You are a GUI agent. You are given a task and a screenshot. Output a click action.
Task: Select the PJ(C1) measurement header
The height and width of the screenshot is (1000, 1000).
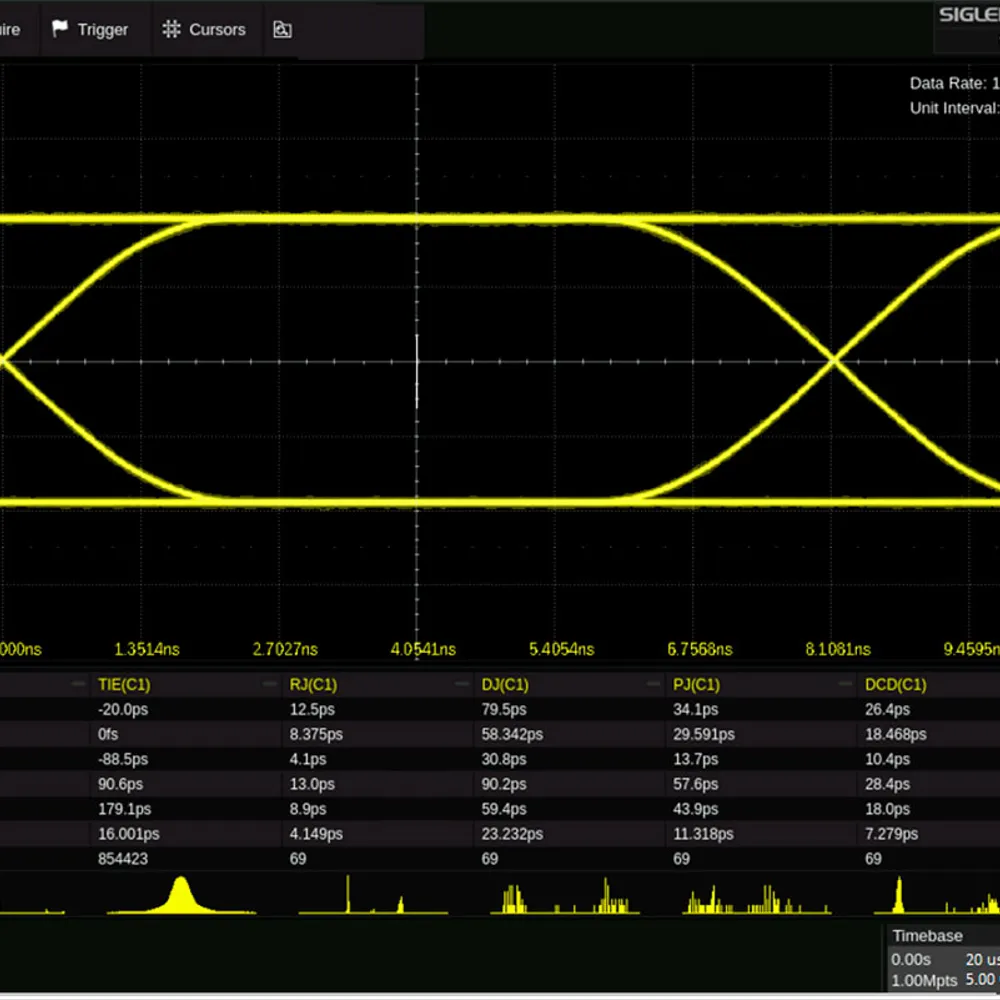click(x=697, y=685)
